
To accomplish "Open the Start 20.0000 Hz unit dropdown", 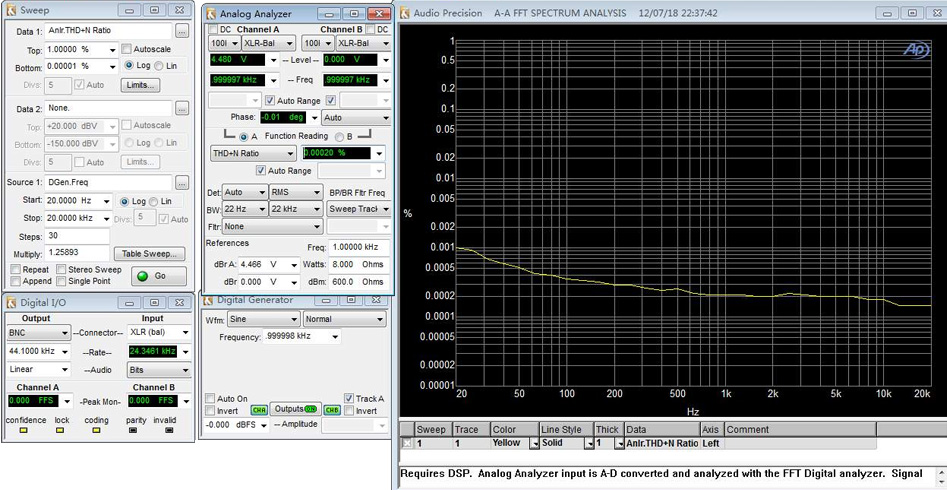I will tap(106, 201).
